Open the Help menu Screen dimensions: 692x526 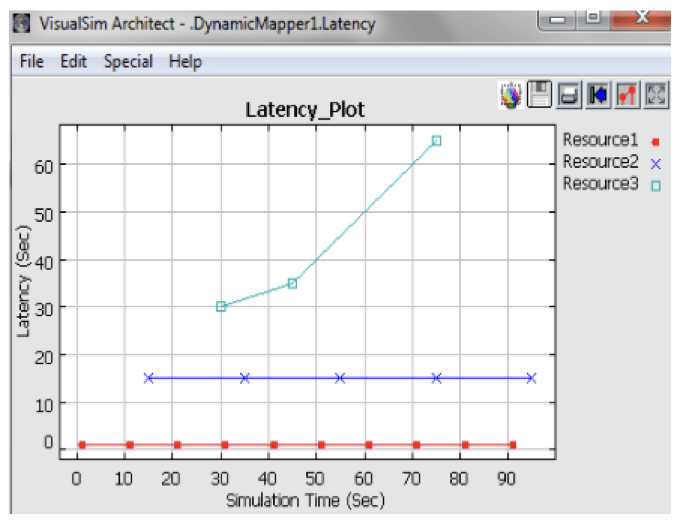tap(185, 61)
